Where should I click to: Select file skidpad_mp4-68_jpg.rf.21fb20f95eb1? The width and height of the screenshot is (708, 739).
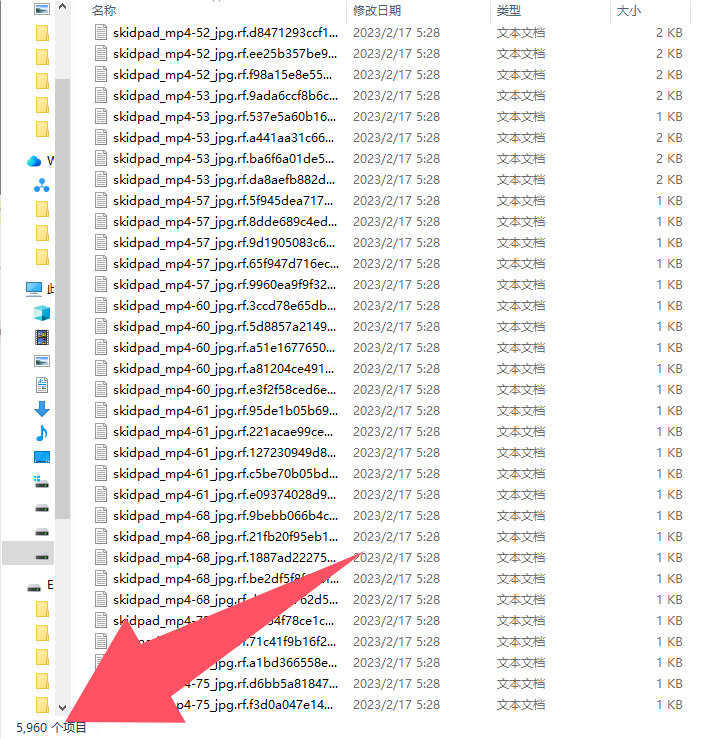[x=225, y=537]
